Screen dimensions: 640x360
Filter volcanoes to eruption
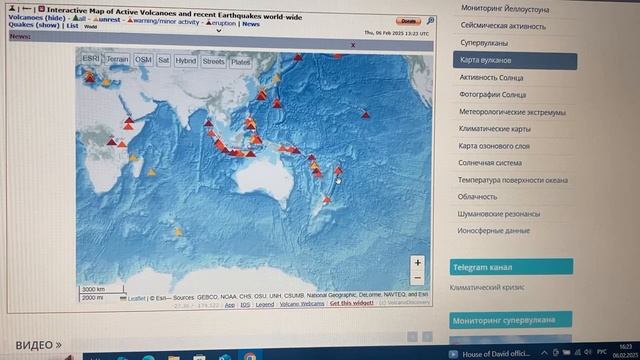(221, 23)
